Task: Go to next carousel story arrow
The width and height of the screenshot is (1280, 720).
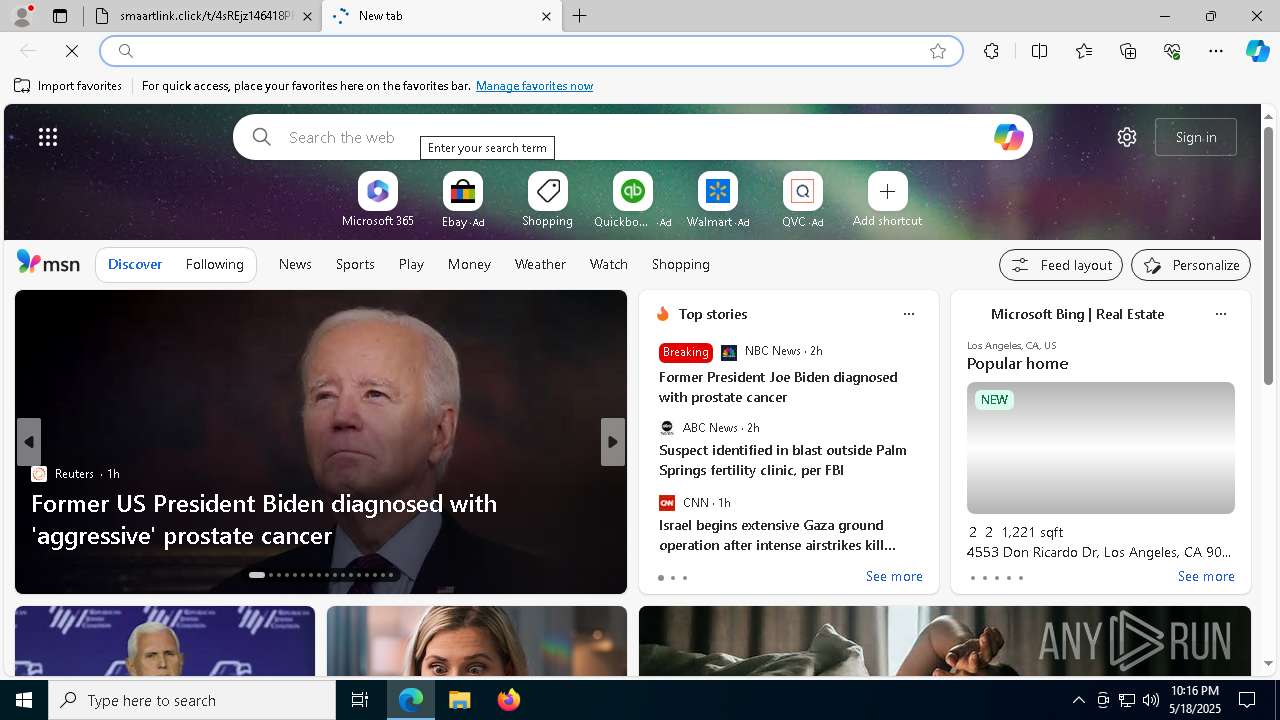Action: [x=613, y=442]
